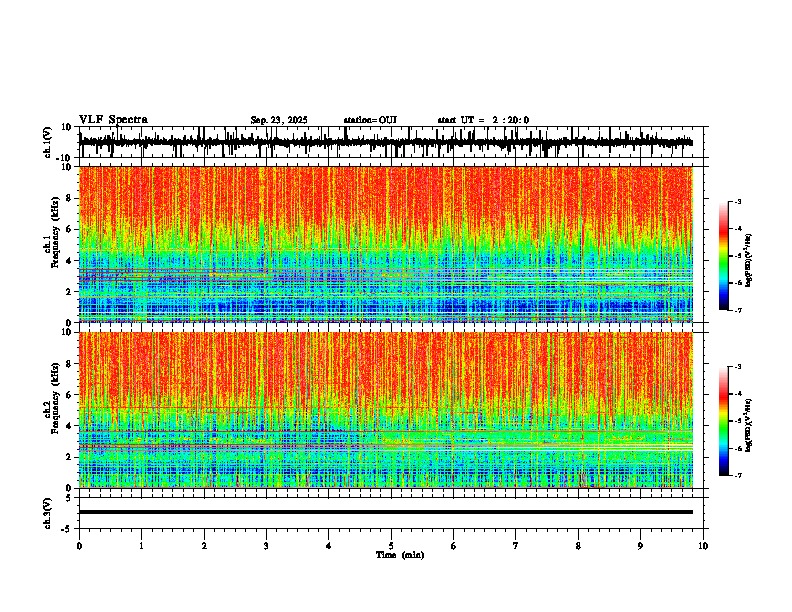
Task: Click the 'VLF Spectra' title text
Action: 113,120
